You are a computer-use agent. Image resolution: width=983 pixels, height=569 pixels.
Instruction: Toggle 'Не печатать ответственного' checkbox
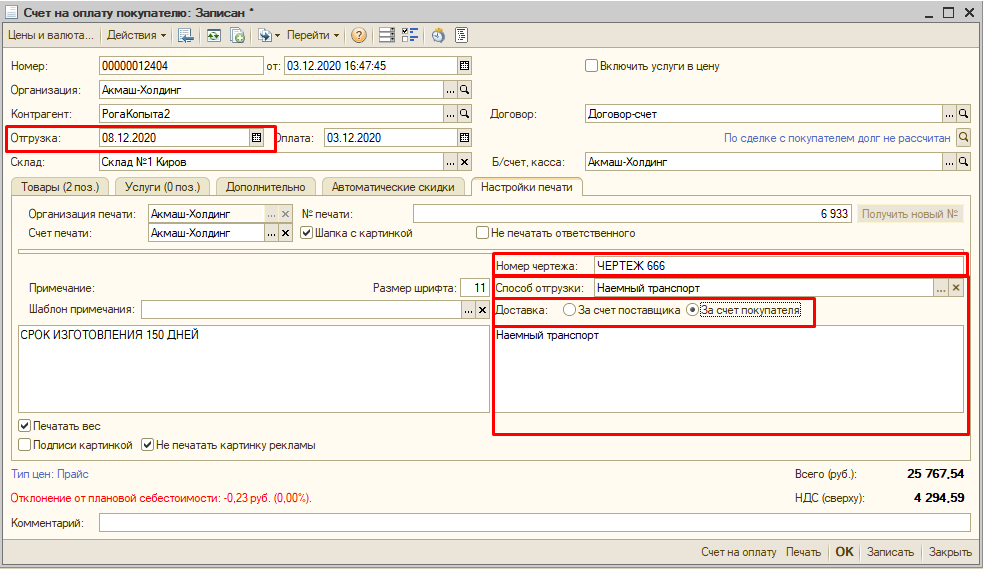(482, 233)
